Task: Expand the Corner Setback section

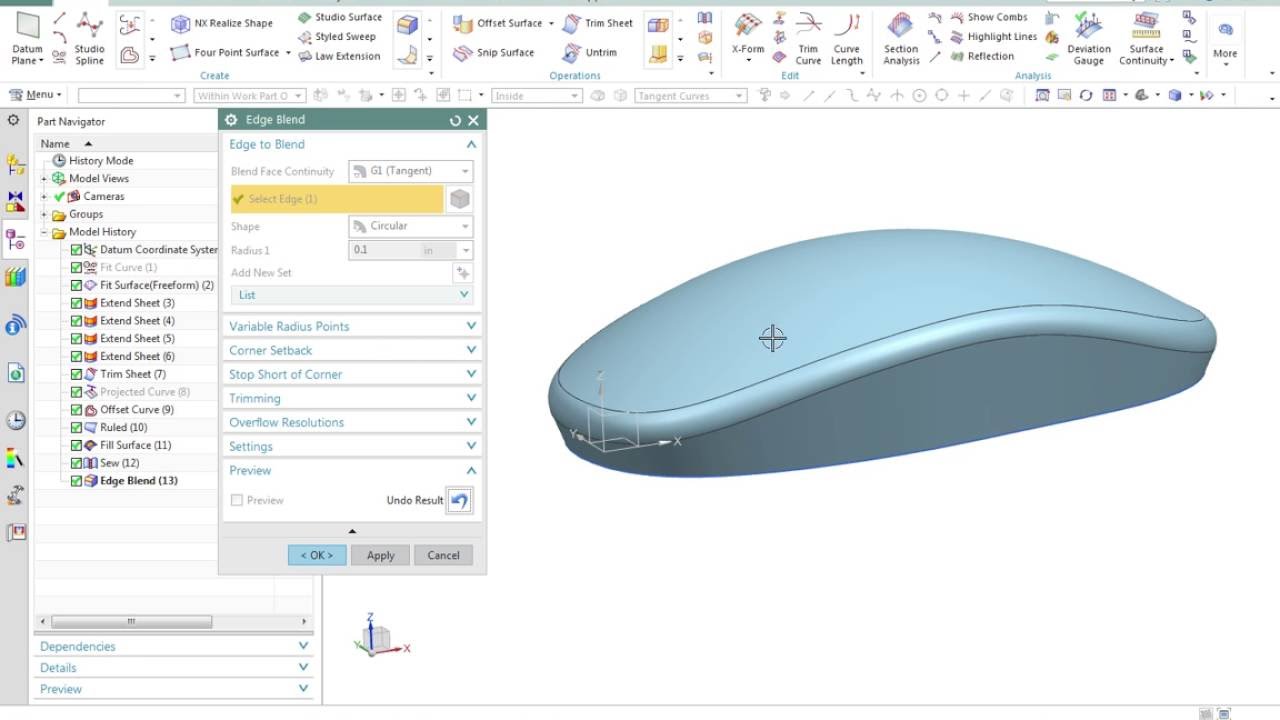Action: [352, 350]
